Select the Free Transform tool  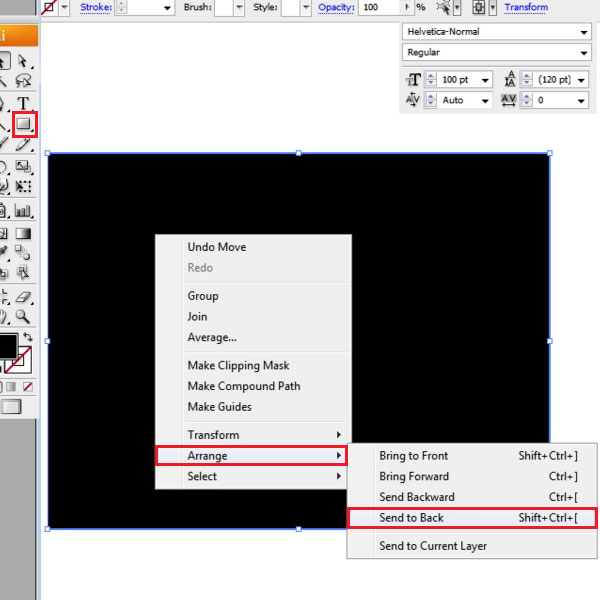23,186
